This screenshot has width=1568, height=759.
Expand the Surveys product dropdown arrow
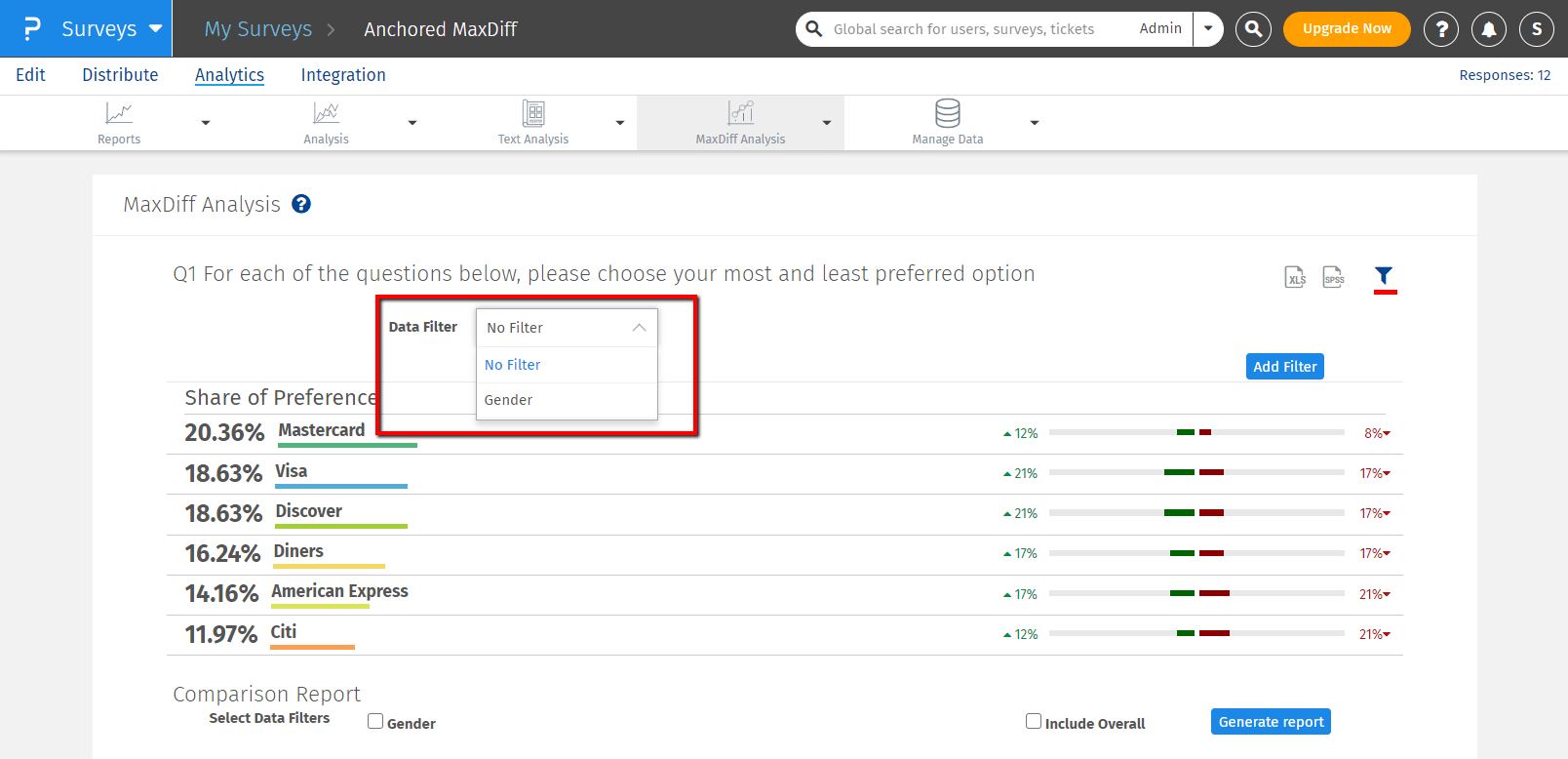pyautogui.click(x=156, y=29)
